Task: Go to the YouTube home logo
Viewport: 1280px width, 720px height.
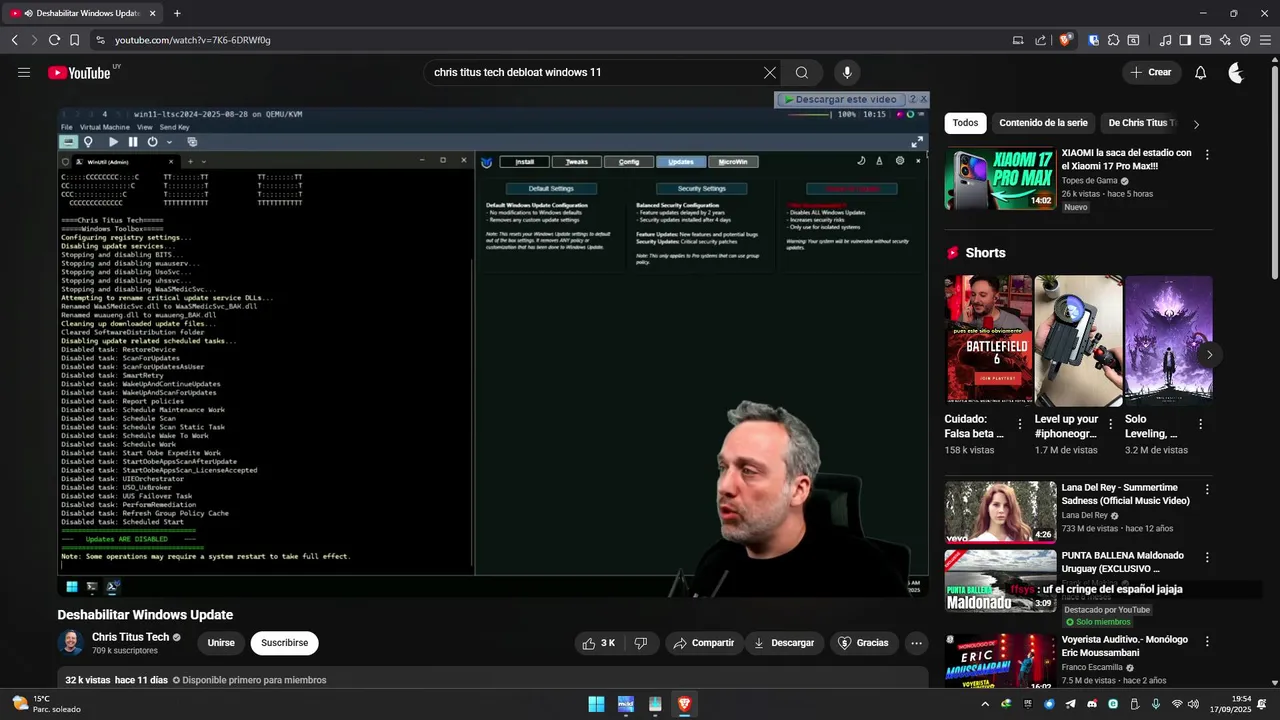Action: pyautogui.click(x=79, y=72)
